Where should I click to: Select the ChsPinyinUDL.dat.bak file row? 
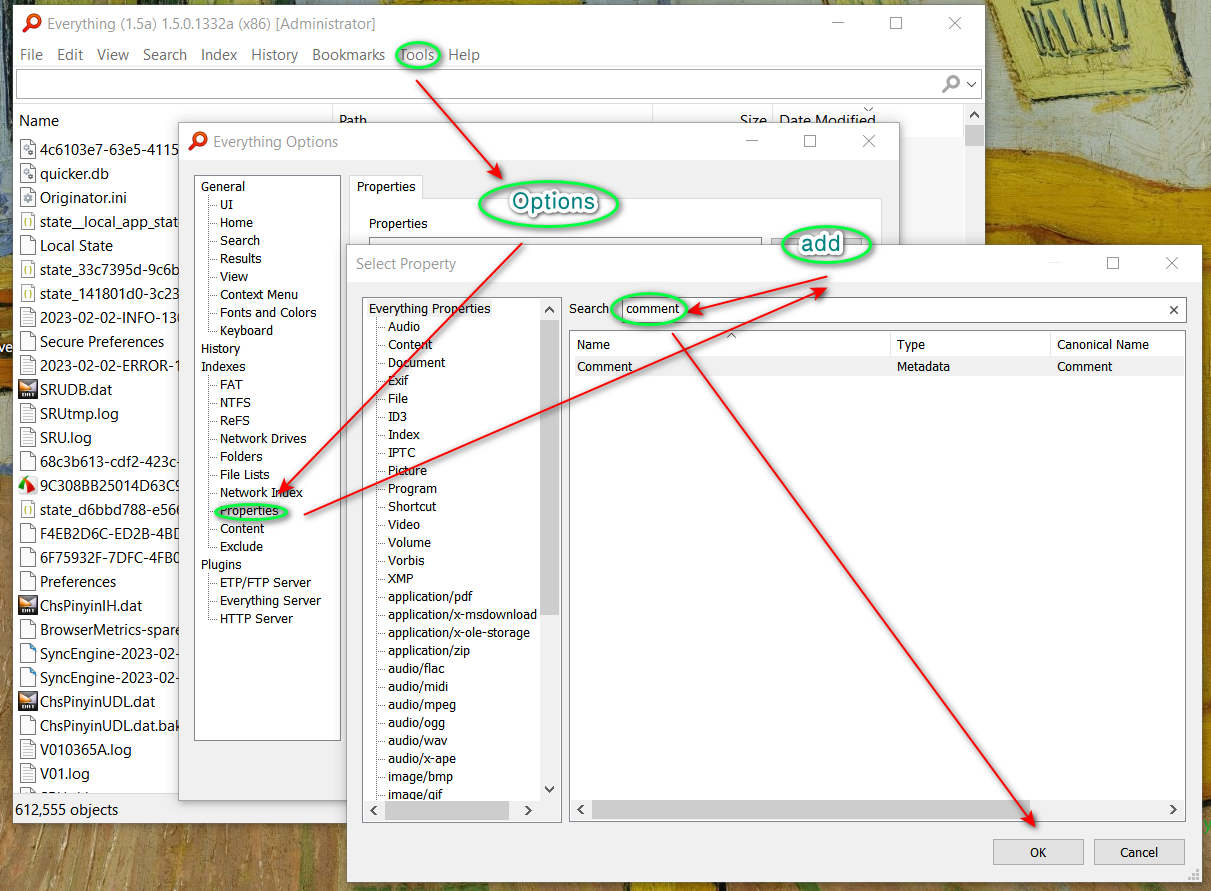109,726
